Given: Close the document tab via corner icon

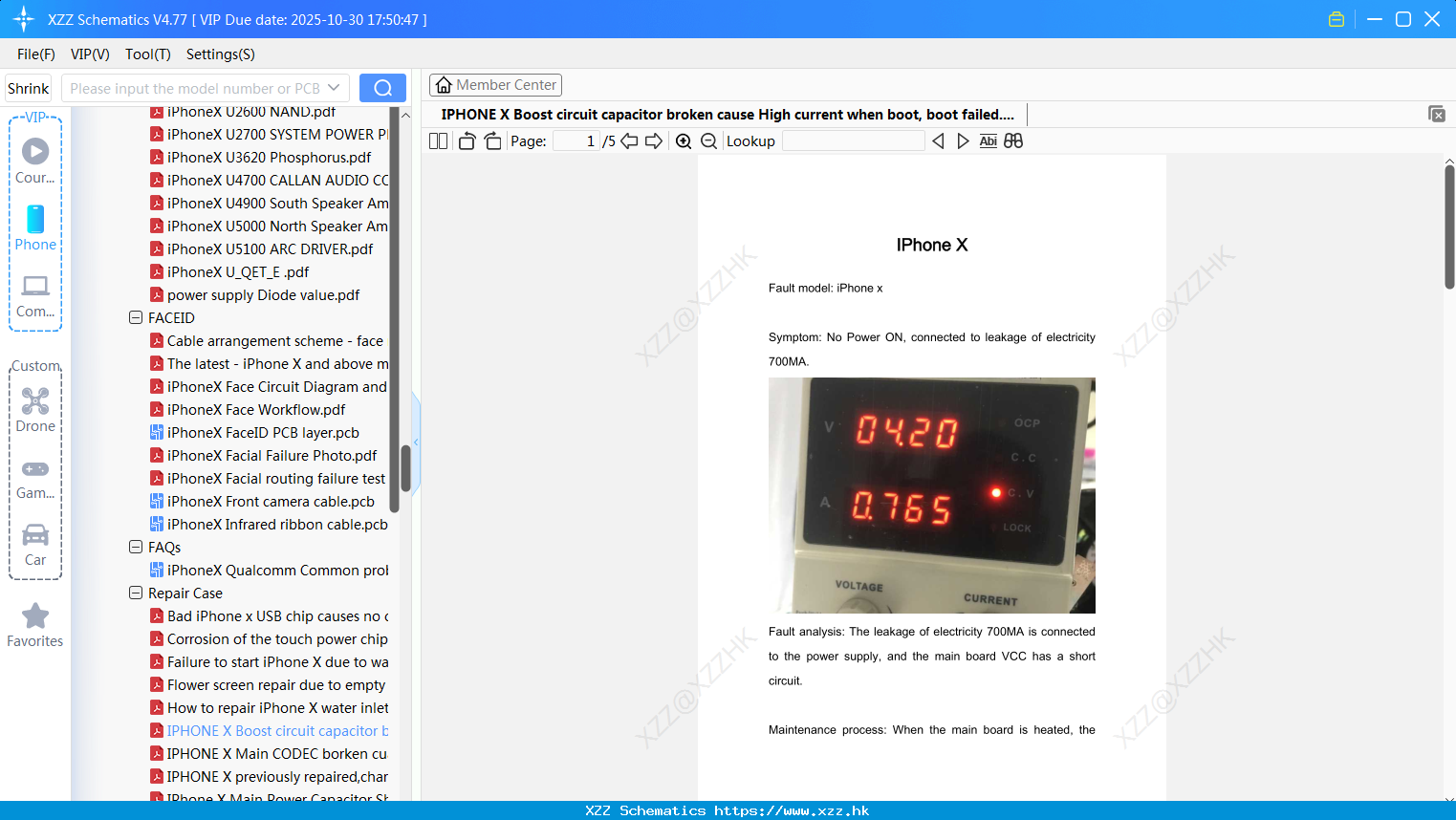Looking at the screenshot, I should pos(1436,114).
